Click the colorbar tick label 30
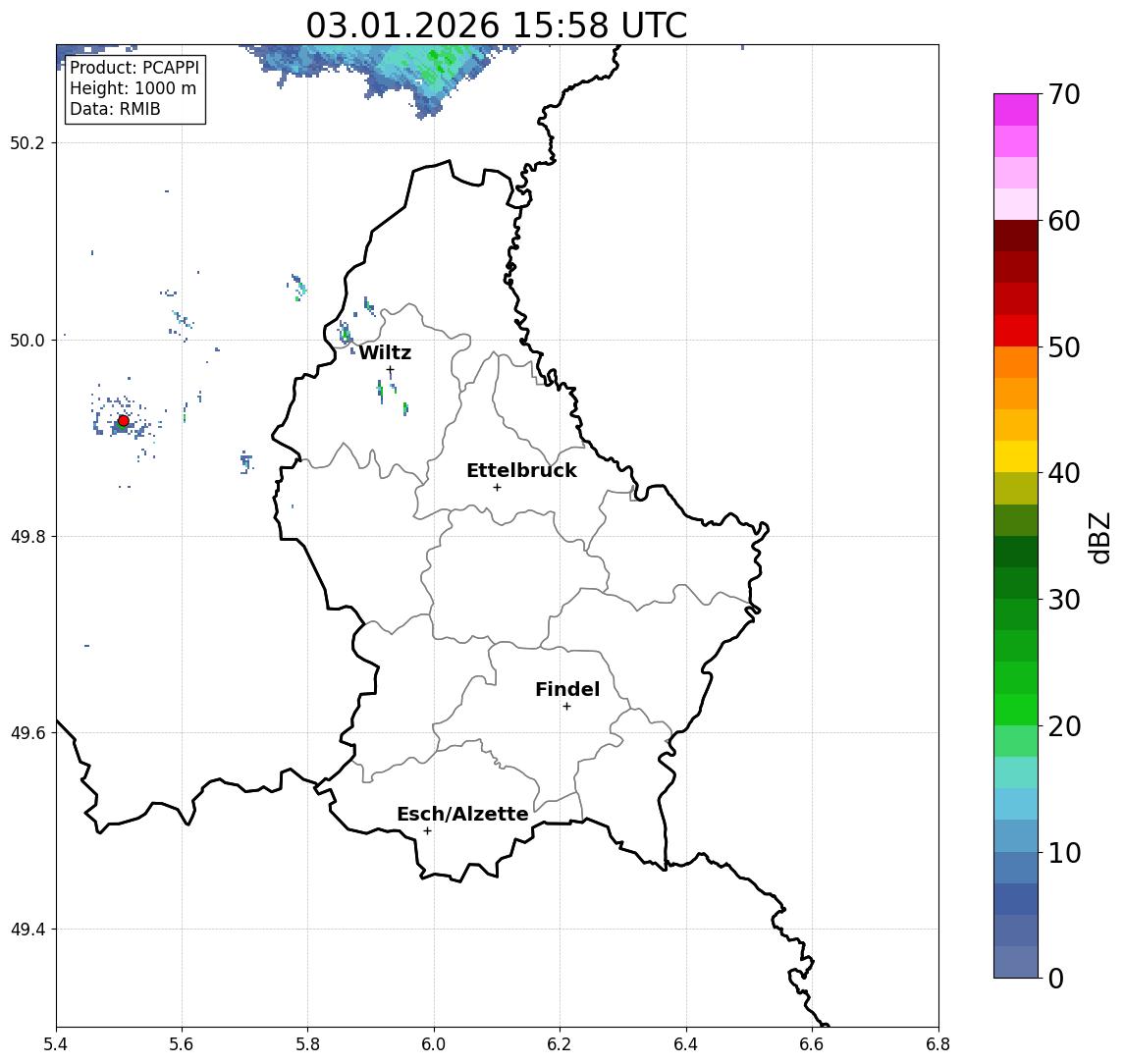 (x=1064, y=600)
